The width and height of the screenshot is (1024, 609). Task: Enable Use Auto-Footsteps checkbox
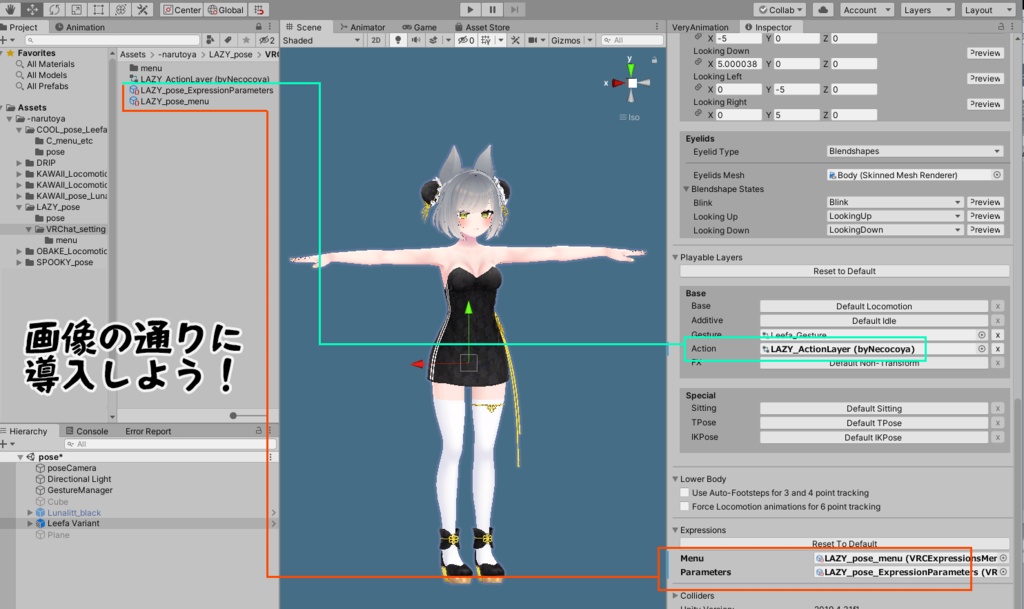coord(684,493)
